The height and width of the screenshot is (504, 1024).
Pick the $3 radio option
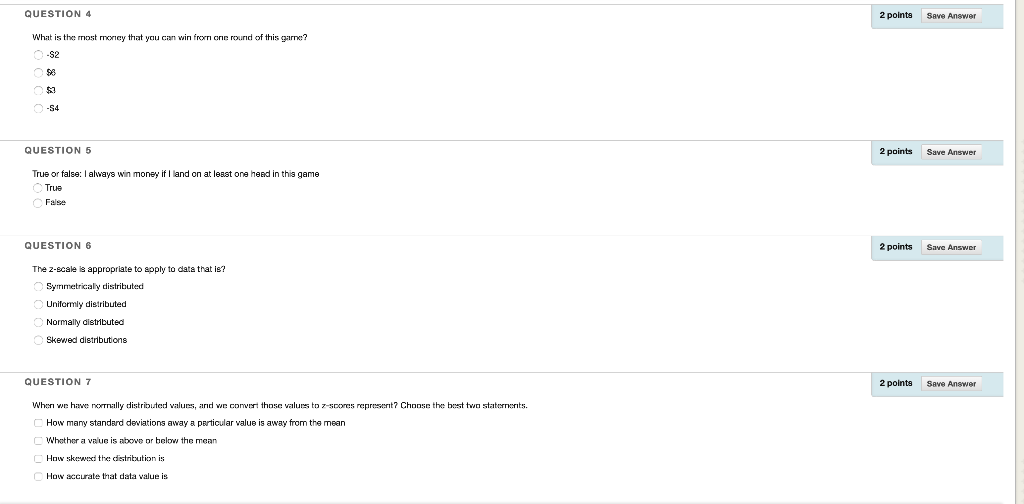pos(38,90)
